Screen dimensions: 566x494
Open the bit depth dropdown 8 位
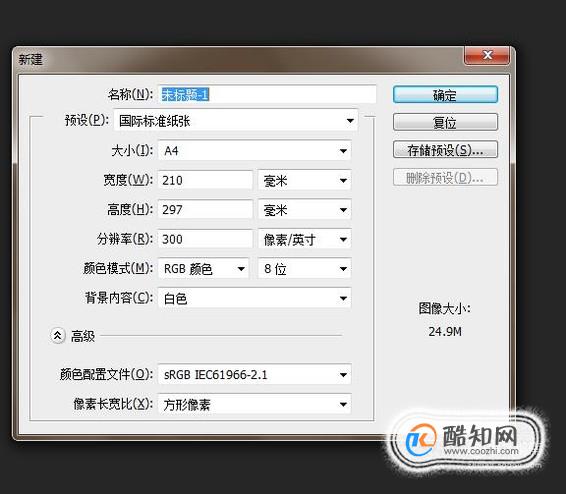(304, 269)
